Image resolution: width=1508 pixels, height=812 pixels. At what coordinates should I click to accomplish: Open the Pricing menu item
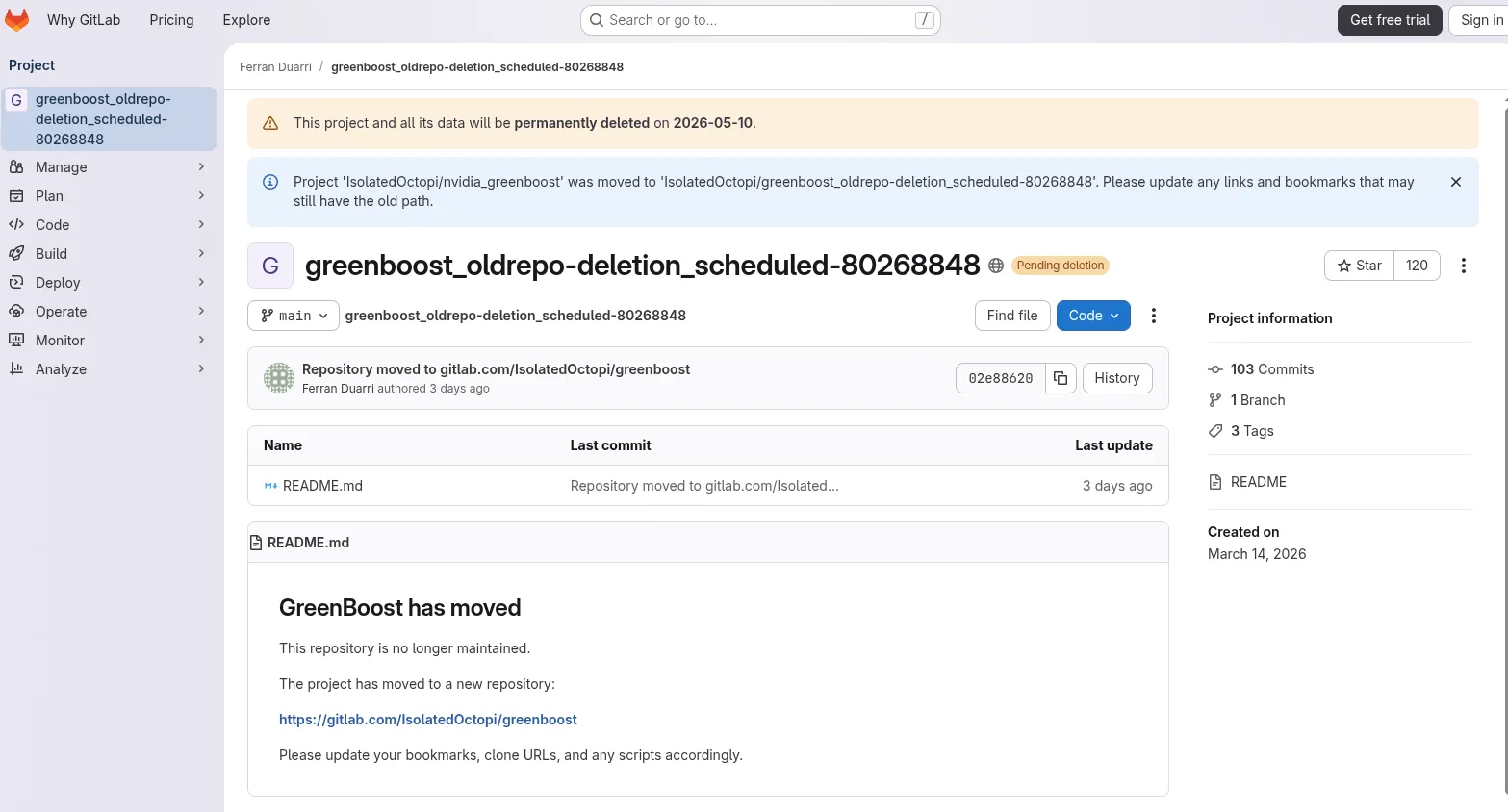click(x=171, y=20)
